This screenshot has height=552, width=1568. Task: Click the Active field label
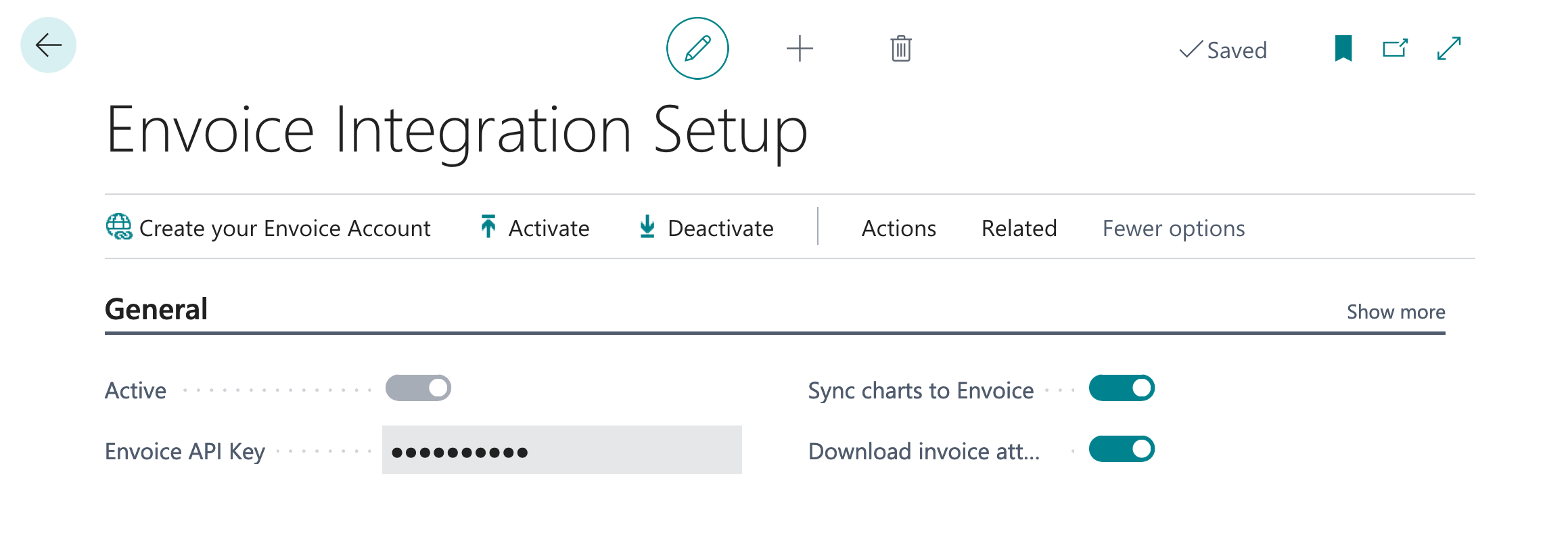[x=135, y=390]
